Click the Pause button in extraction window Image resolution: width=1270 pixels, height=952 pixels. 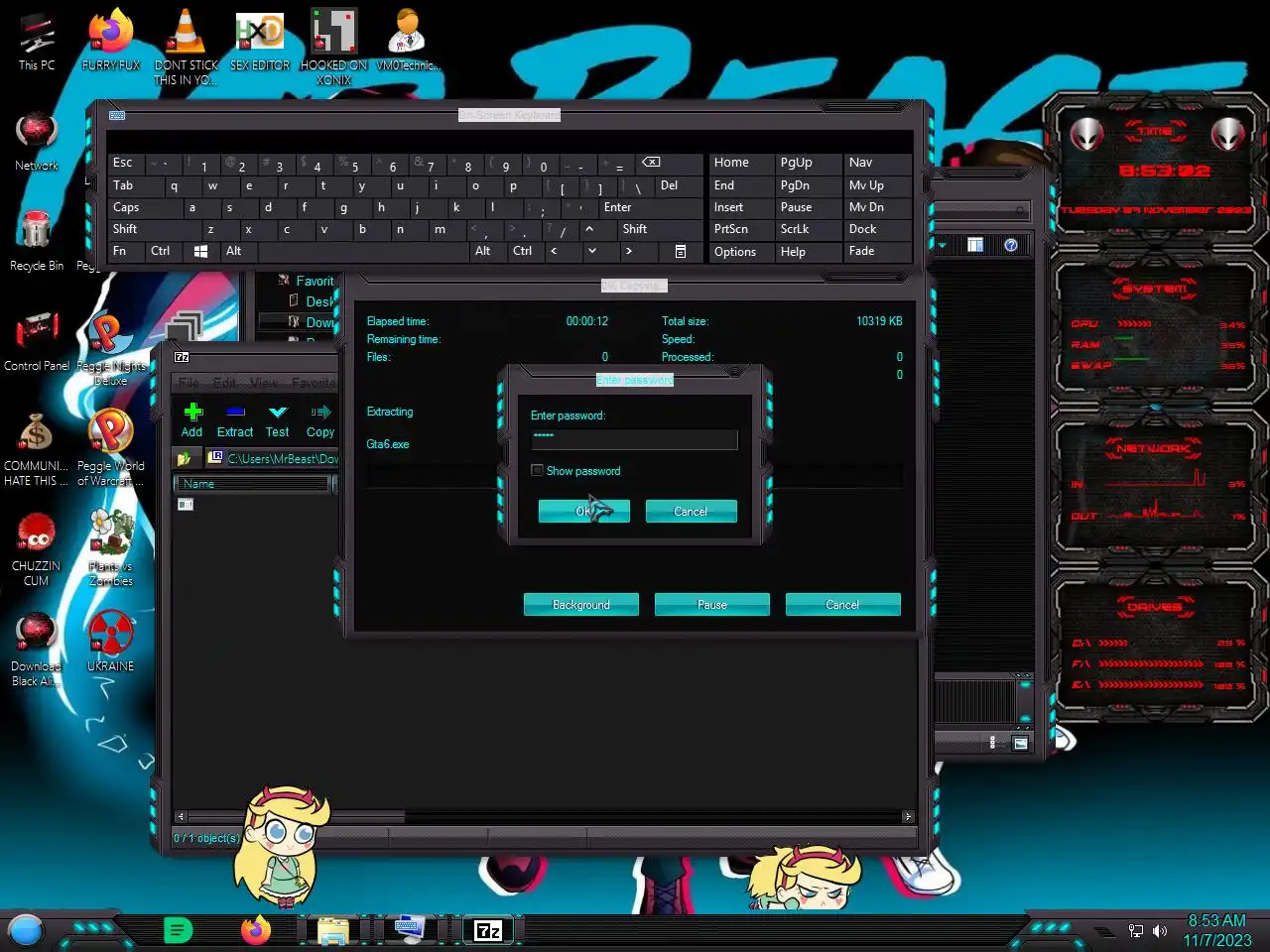(712, 604)
